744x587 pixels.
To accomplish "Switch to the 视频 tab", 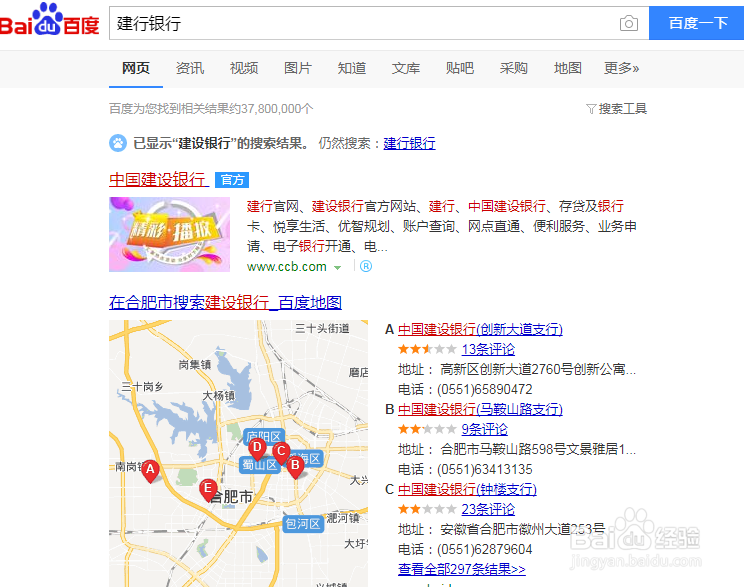I will [244, 68].
